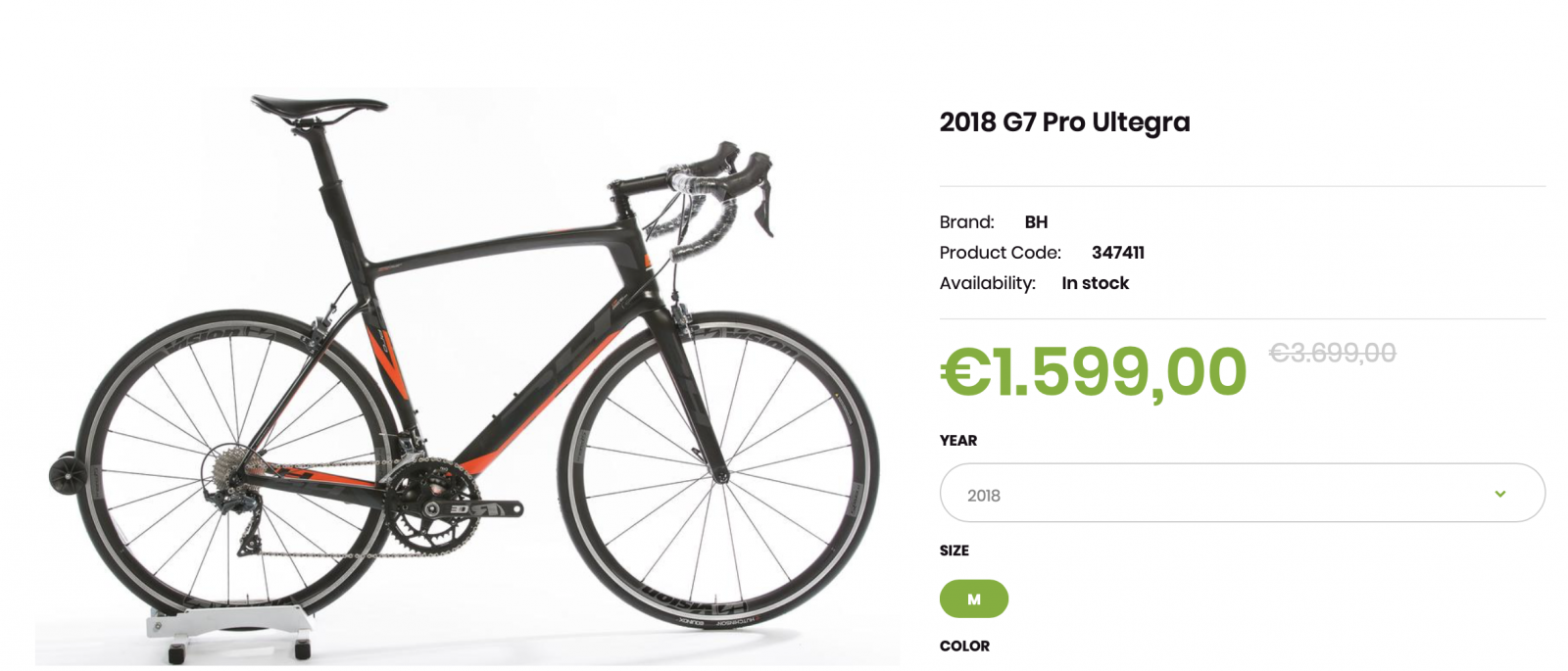
Task: Click the COLOR option label
Action: pyautogui.click(x=964, y=646)
